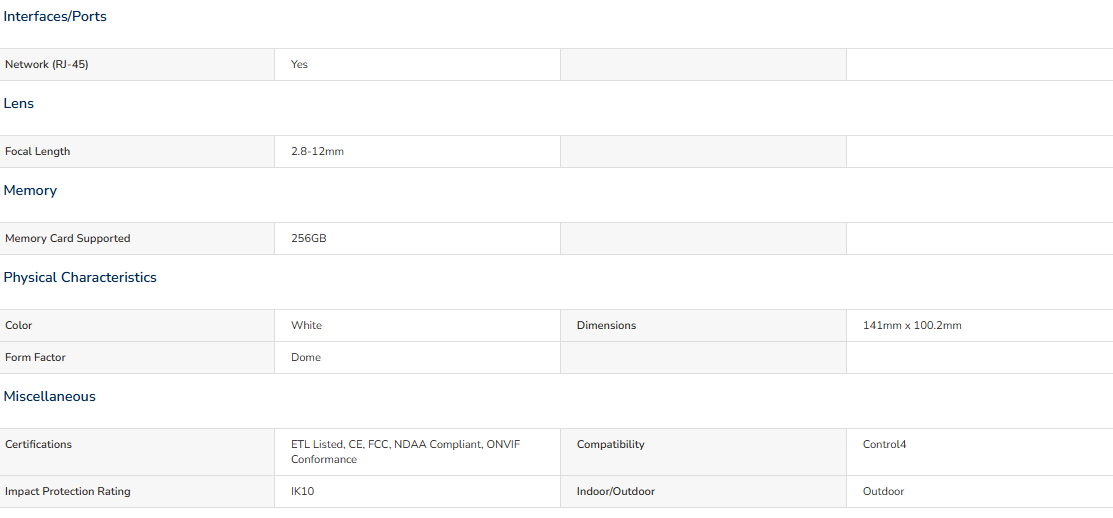
Task: Click the Dimensions label
Action: [x=606, y=326]
